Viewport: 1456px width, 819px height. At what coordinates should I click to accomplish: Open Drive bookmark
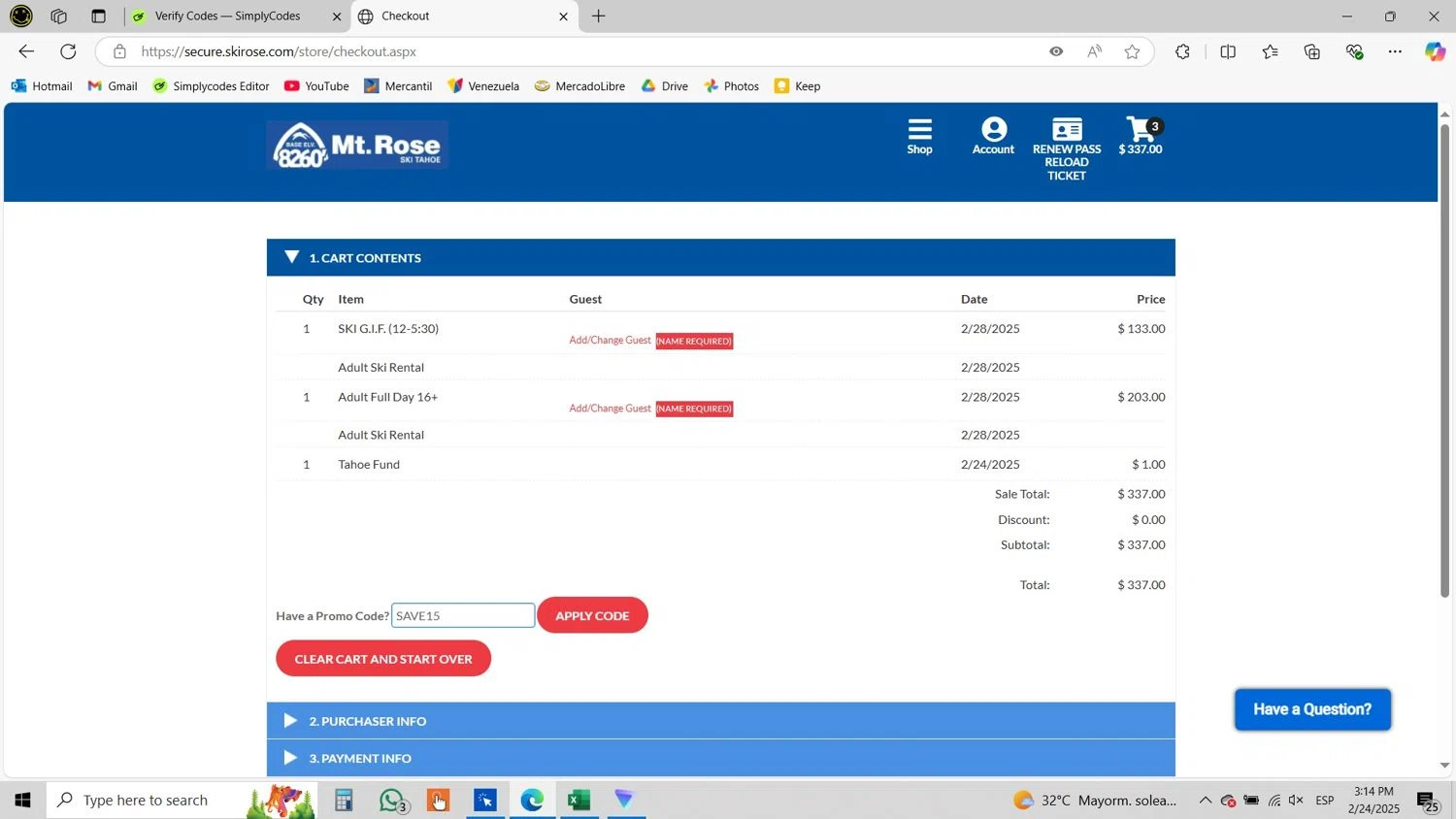tap(665, 85)
